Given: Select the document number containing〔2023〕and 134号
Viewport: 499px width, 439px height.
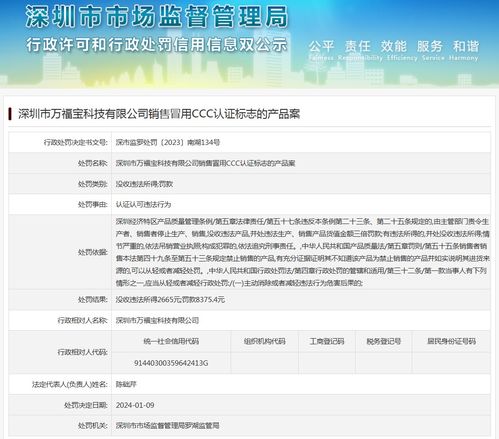Looking at the screenshot, I should (x=168, y=143).
